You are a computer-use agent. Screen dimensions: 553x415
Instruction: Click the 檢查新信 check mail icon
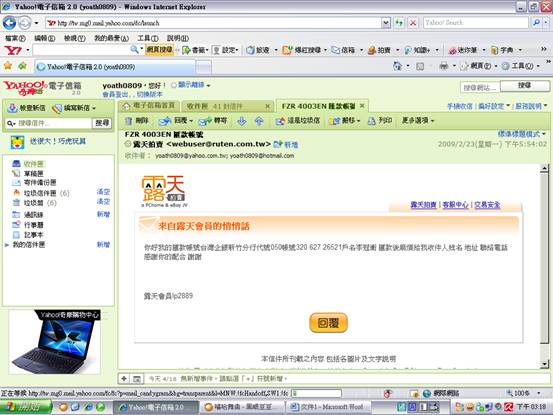click(x=12, y=108)
